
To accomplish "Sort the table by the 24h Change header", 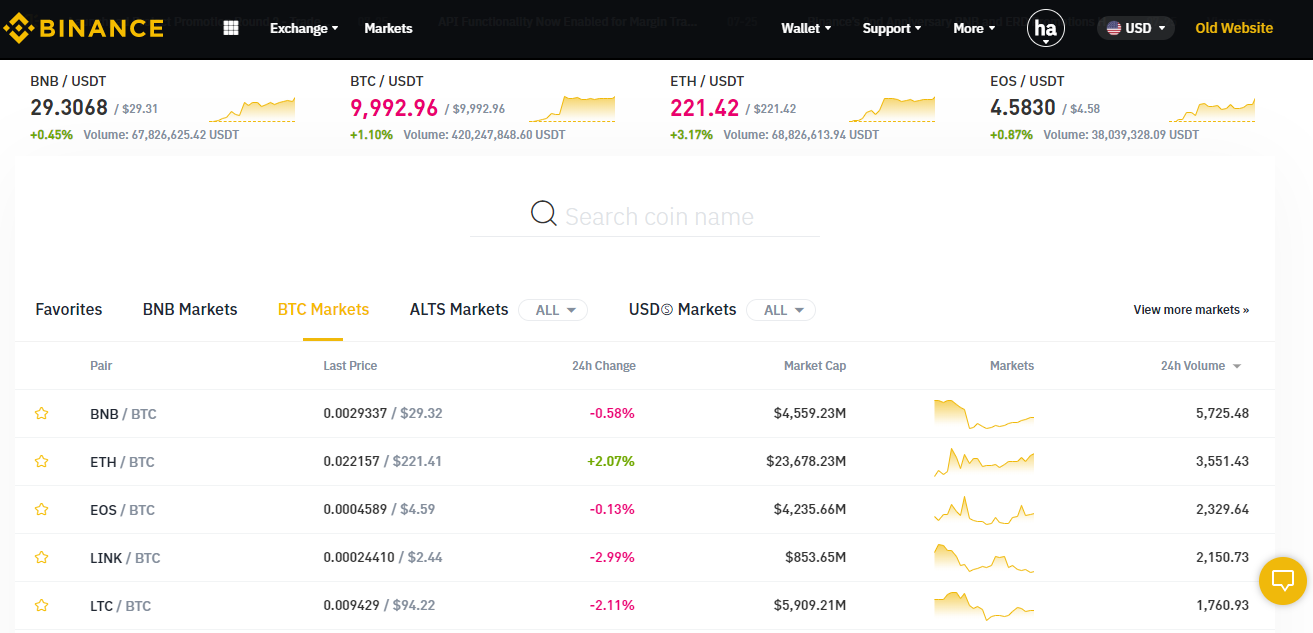I will point(604,365).
